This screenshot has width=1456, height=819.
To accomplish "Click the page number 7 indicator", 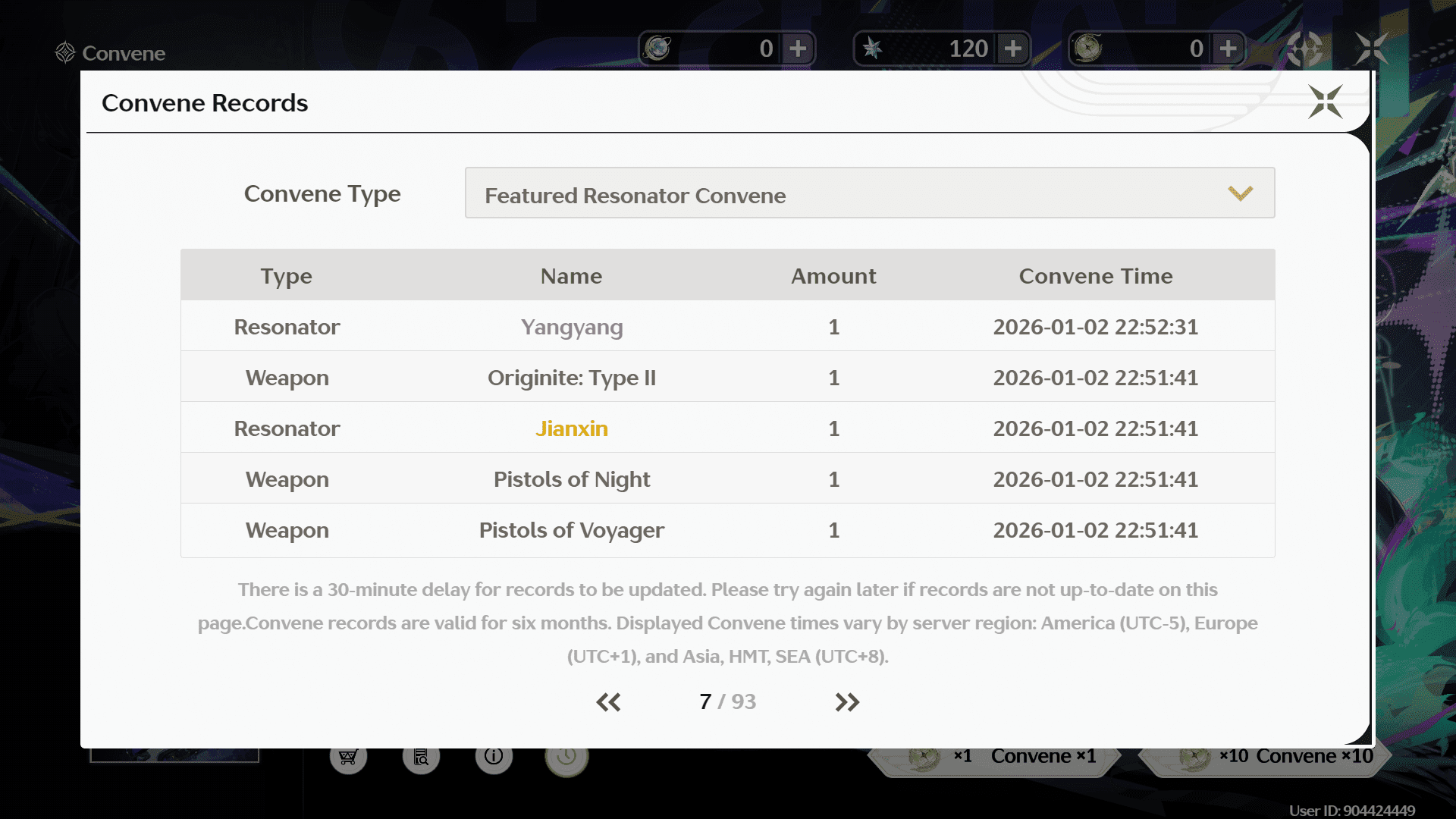I will pyautogui.click(x=705, y=702).
